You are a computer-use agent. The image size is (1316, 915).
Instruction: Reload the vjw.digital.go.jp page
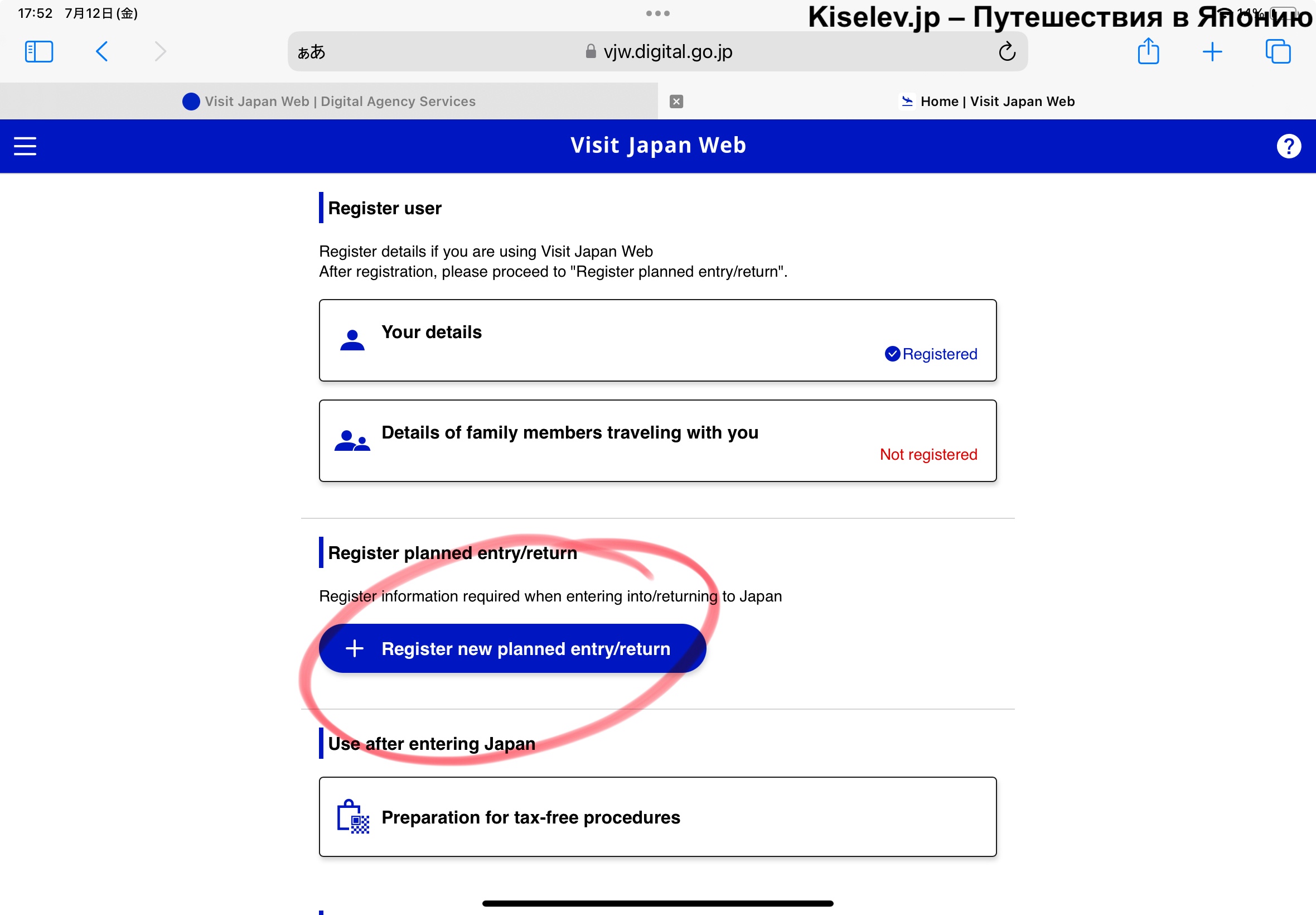(x=1007, y=51)
